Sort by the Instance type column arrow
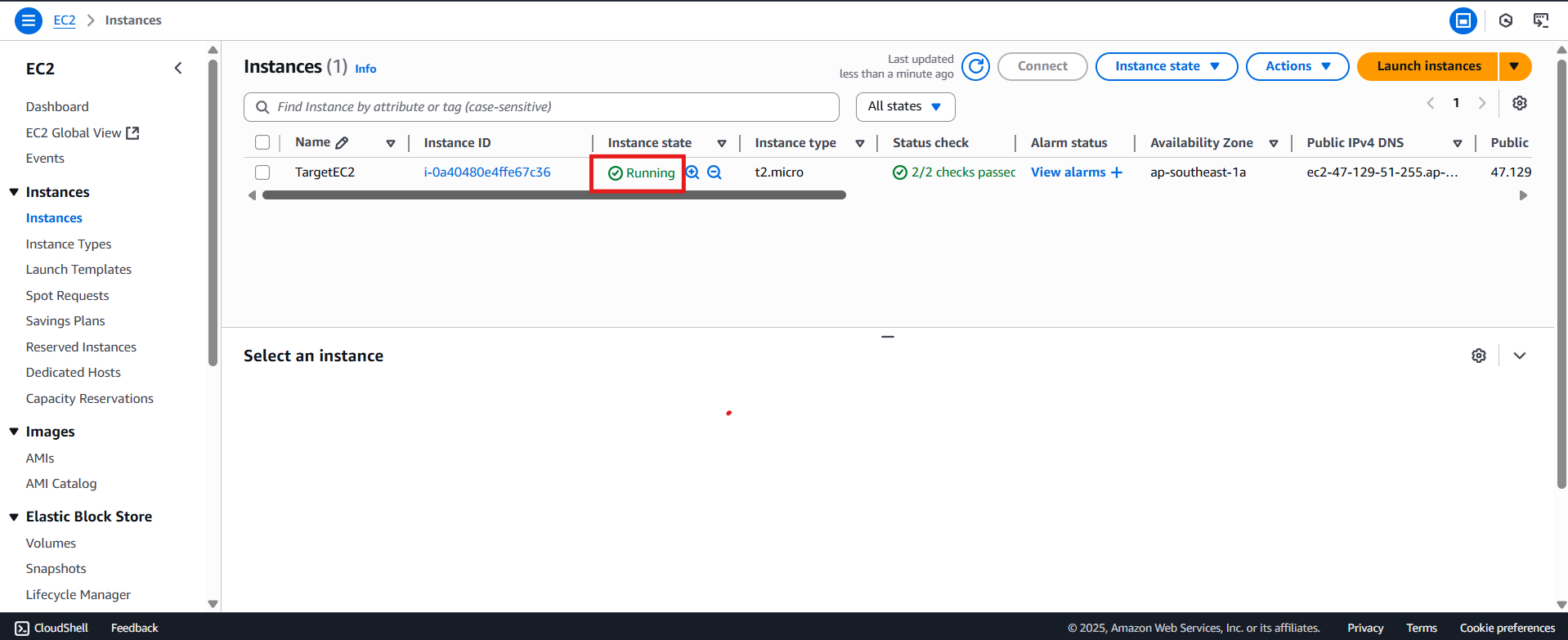The width and height of the screenshot is (1568, 640). pos(860,143)
